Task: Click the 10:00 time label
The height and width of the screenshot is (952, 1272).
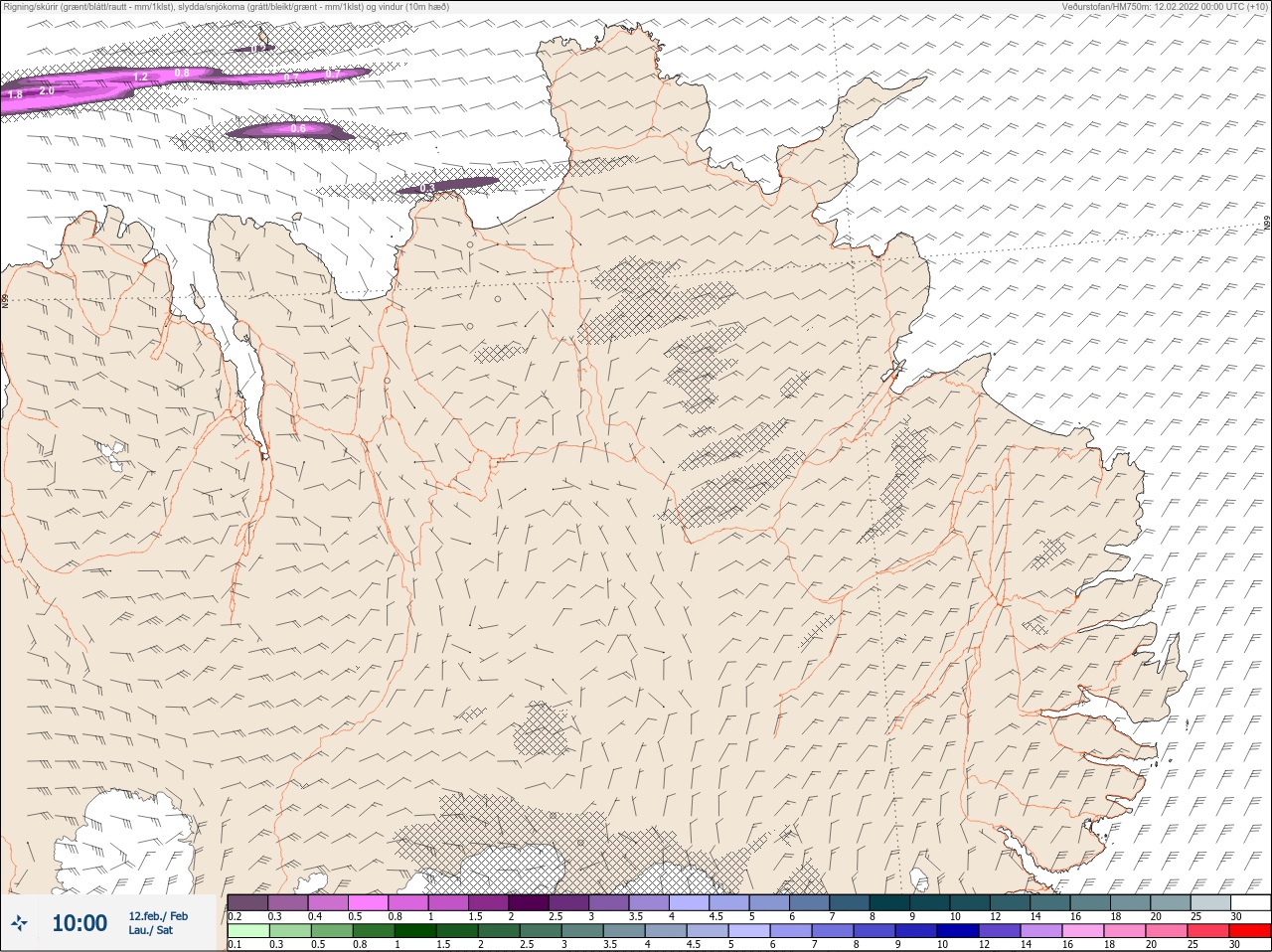Action: [x=79, y=923]
